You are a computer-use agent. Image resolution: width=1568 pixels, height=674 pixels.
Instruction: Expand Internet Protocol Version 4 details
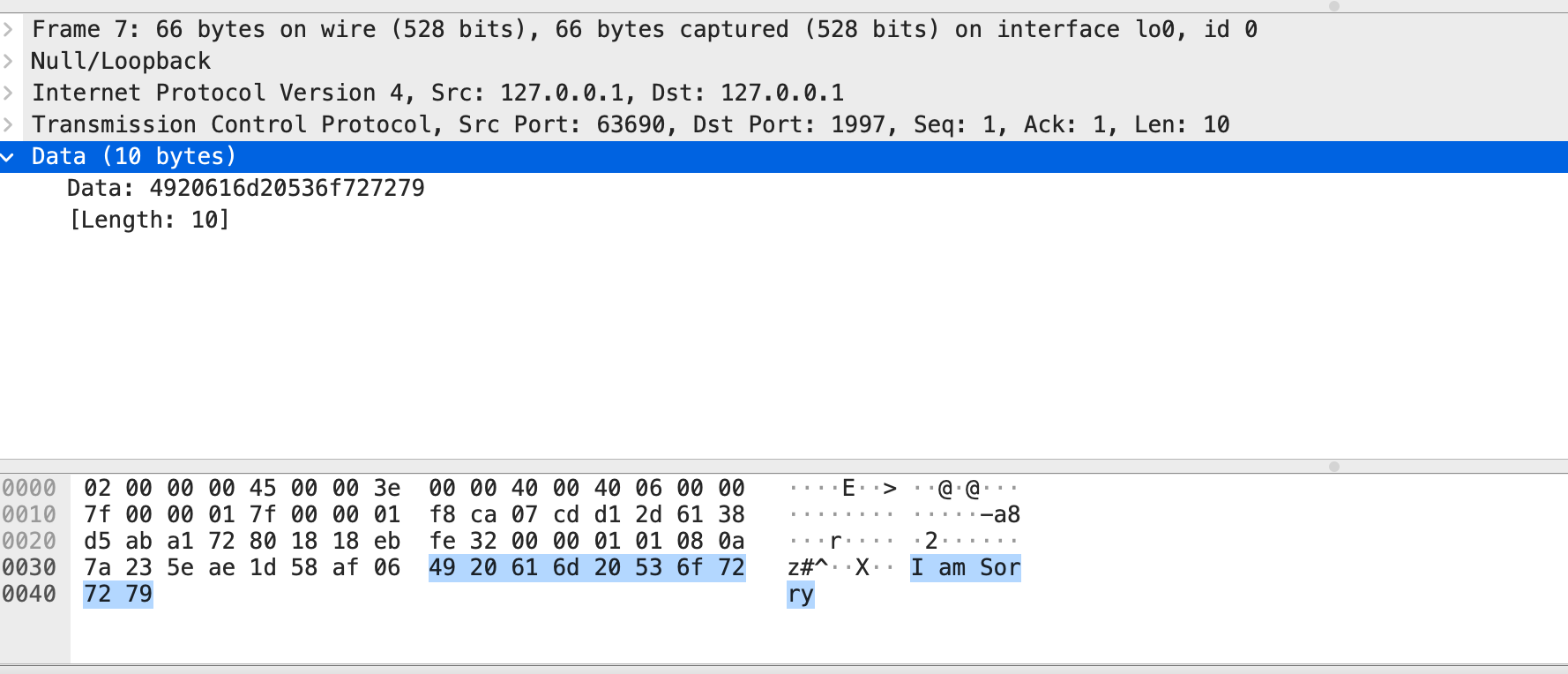(8, 93)
